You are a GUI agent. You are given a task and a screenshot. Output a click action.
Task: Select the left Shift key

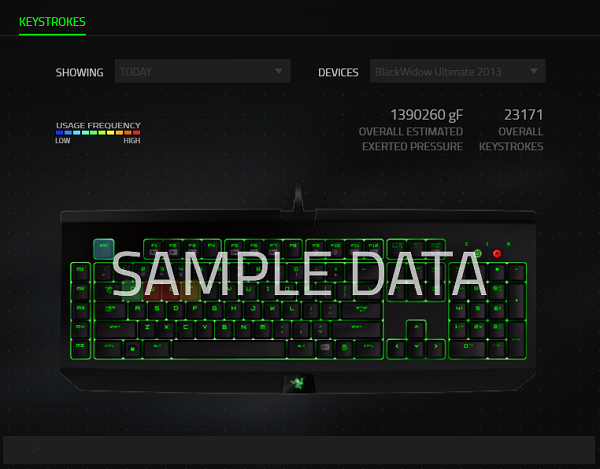116,330
